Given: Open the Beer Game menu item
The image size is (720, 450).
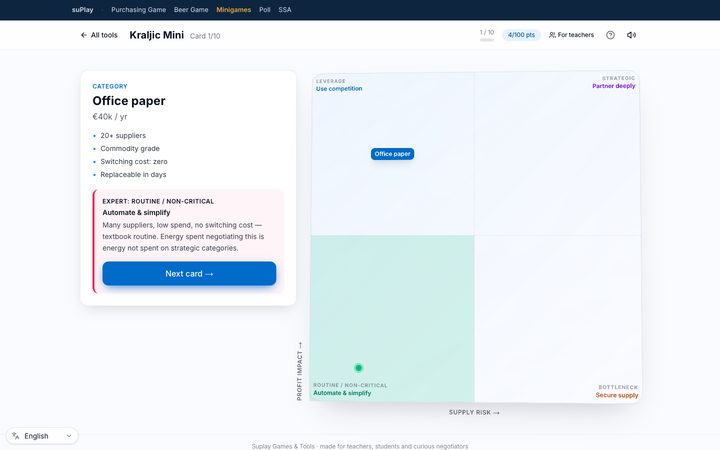Looking at the screenshot, I should [x=191, y=10].
